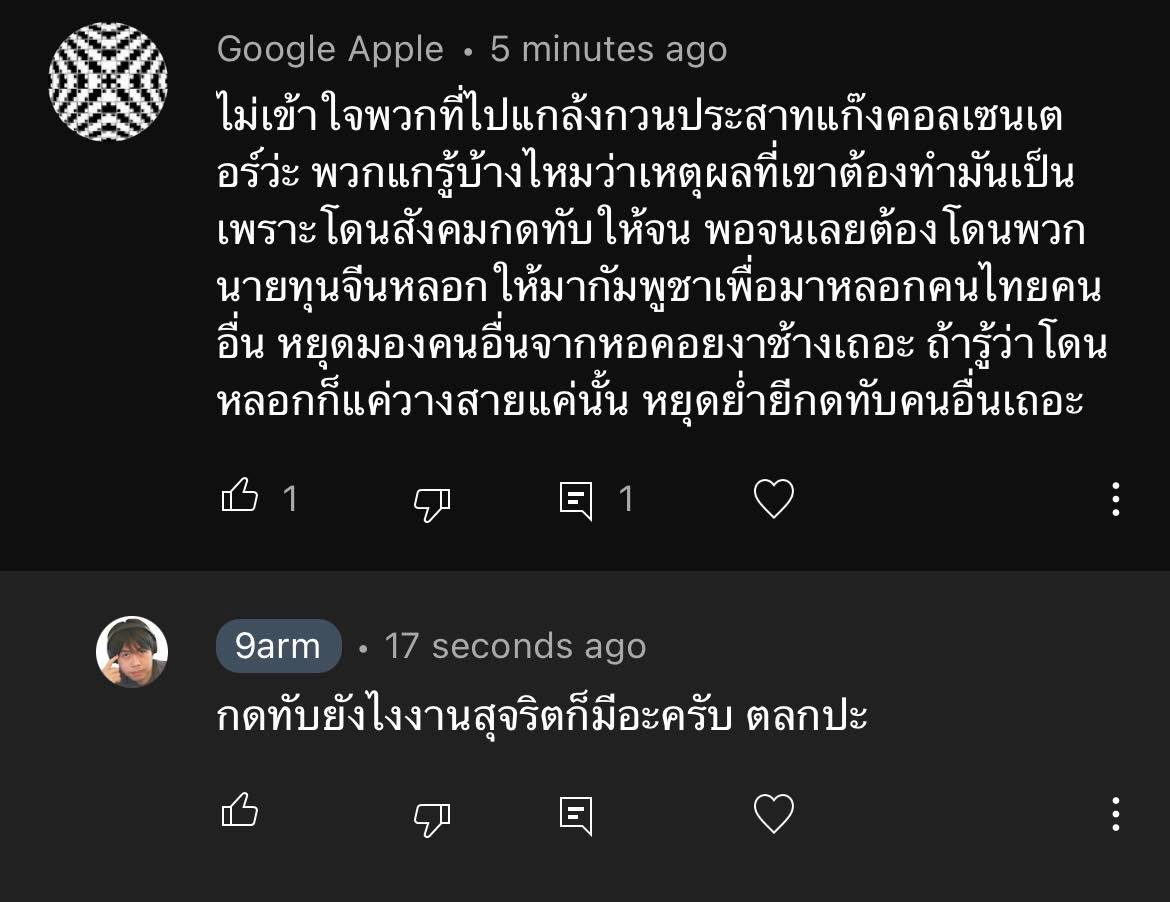Select the 9arm reply text
1170x902 pixels.
tap(542, 716)
